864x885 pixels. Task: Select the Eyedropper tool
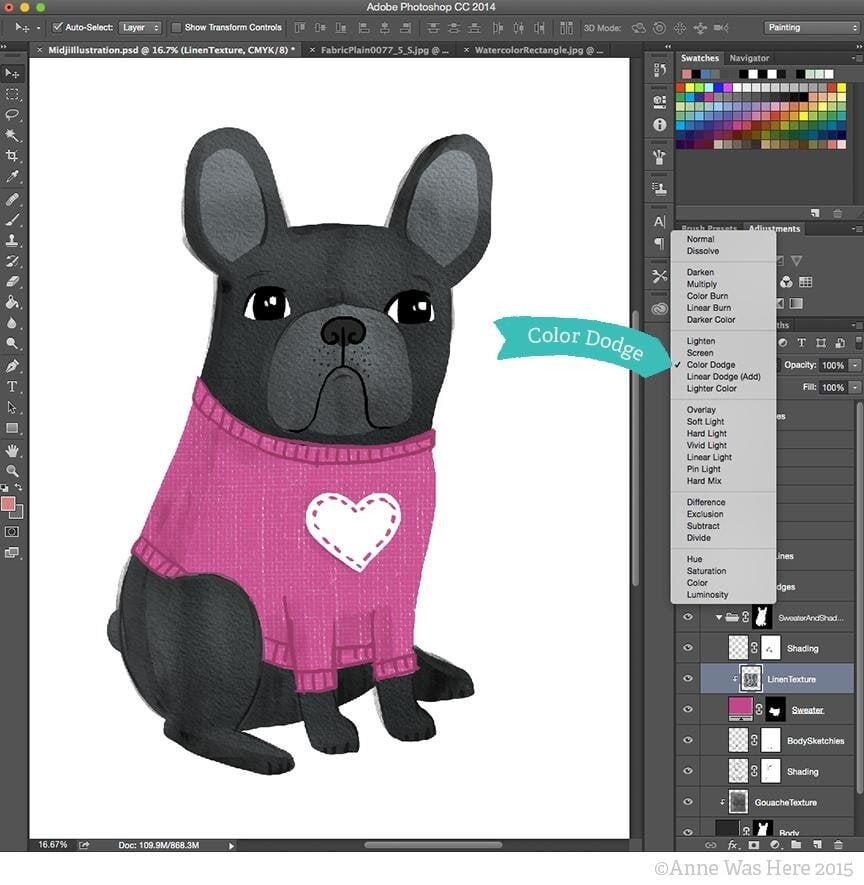coord(12,177)
